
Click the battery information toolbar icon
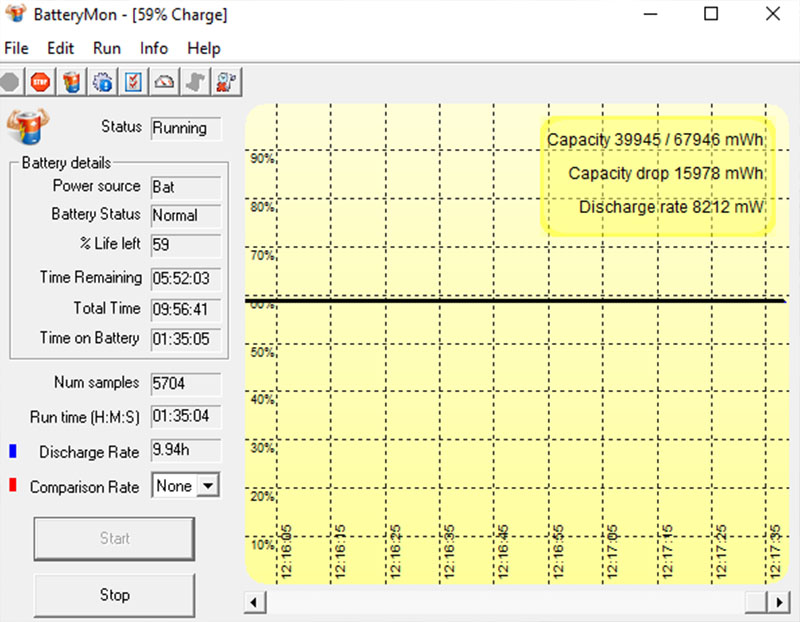(71, 82)
